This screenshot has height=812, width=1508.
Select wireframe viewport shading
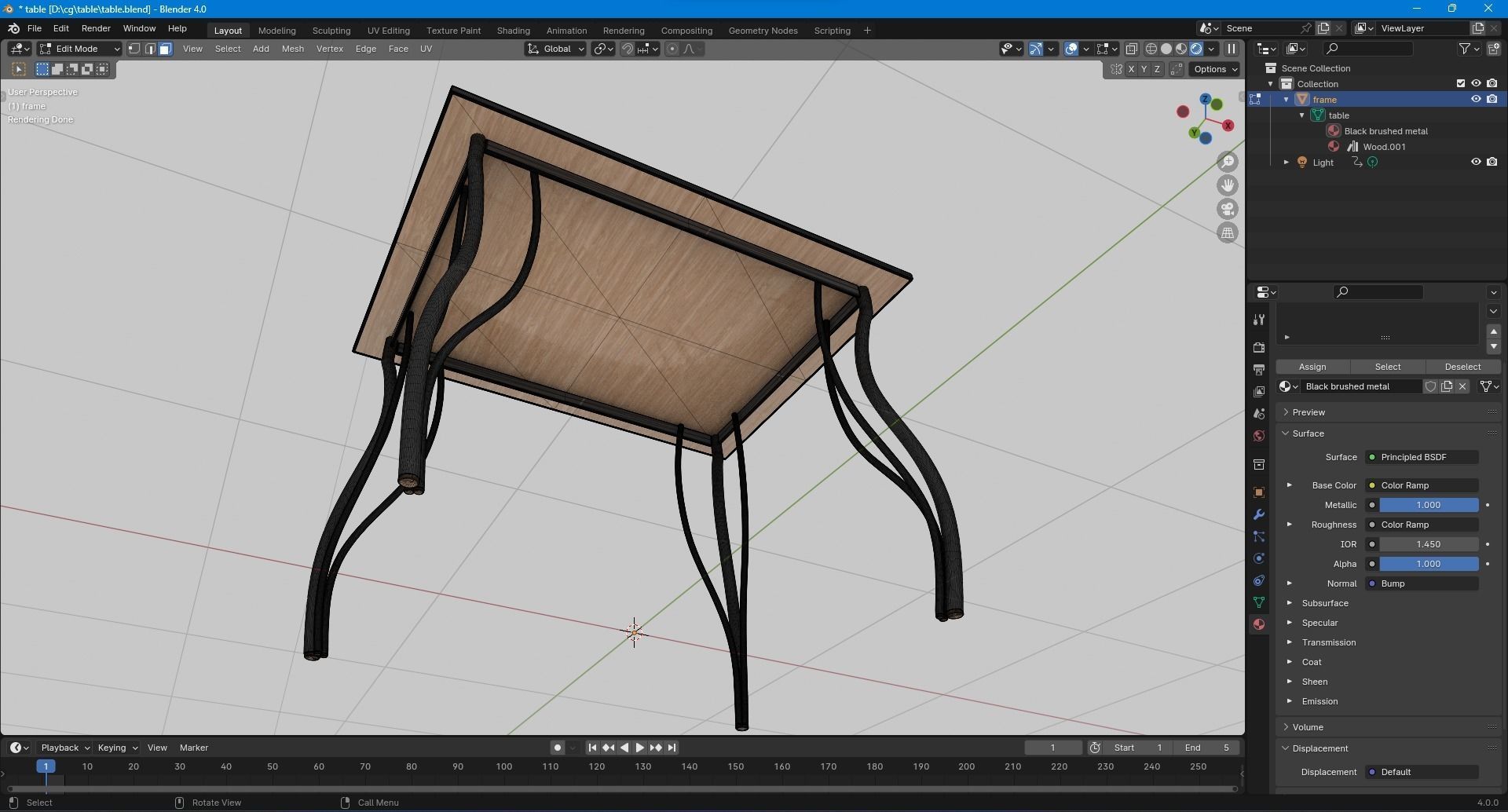tap(1151, 49)
